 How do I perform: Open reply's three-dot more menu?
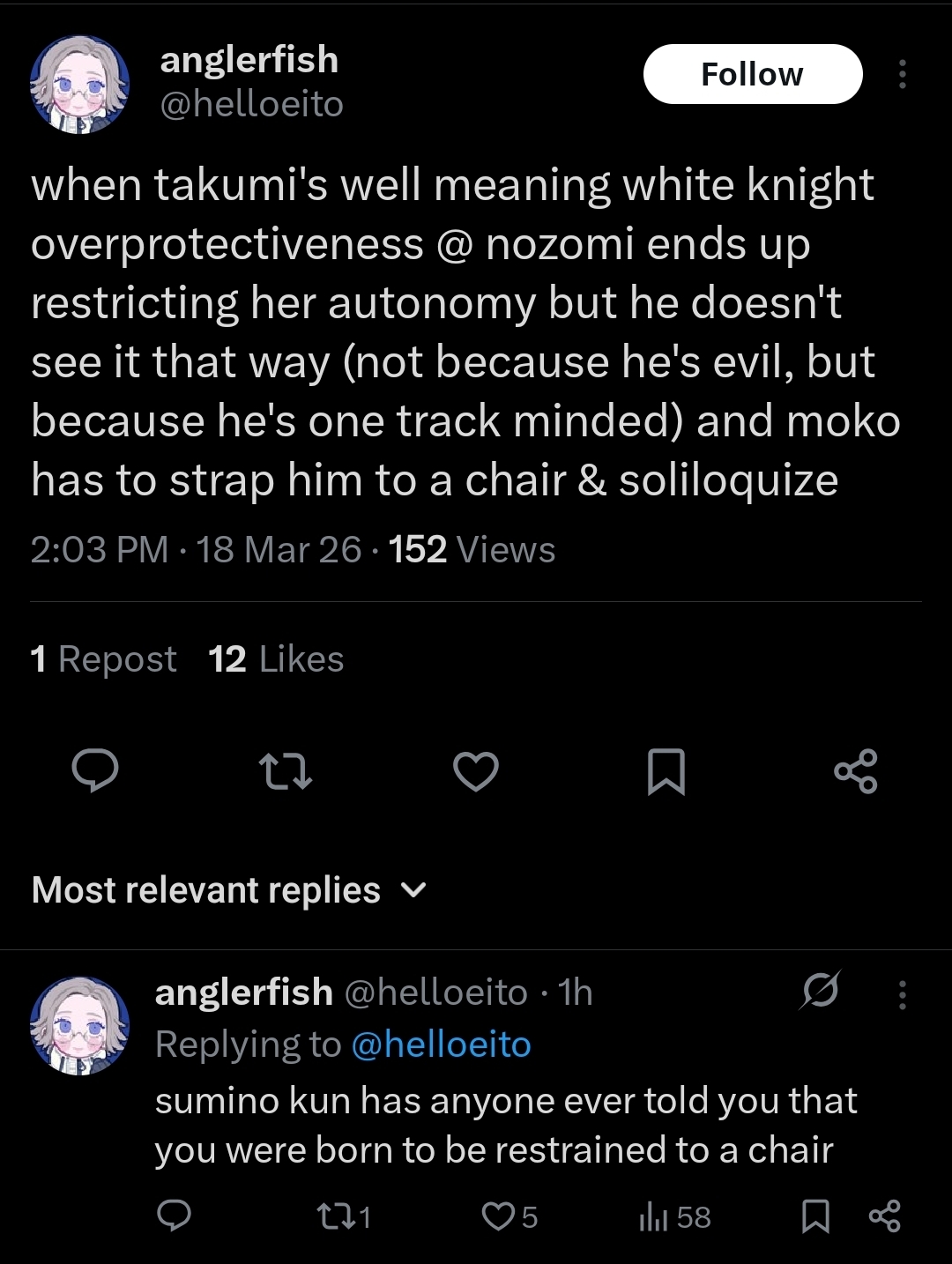click(x=902, y=994)
